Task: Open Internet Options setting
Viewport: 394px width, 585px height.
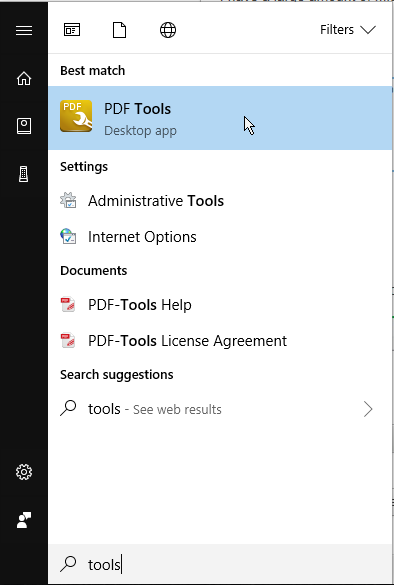Action: point(220,237)
